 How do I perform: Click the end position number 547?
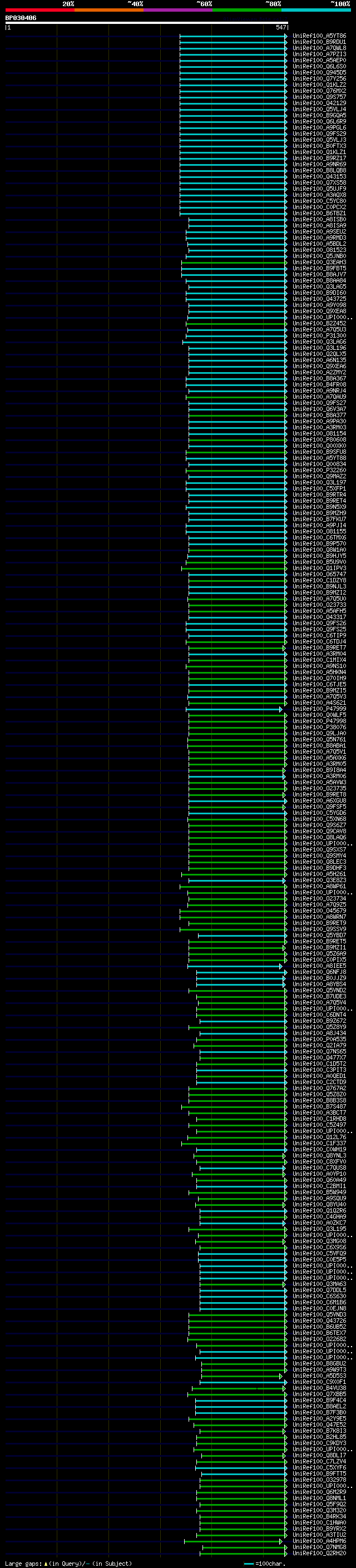tap(280, 27)
